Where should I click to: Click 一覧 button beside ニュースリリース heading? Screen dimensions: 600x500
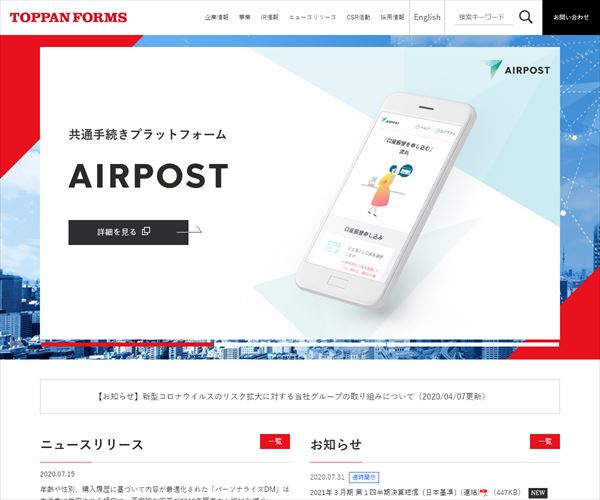[275, 441]
